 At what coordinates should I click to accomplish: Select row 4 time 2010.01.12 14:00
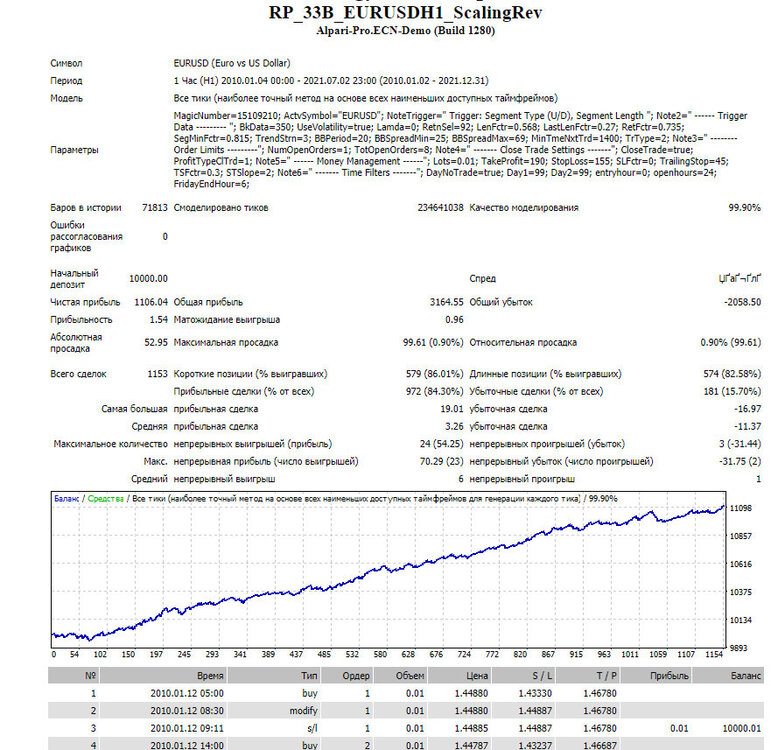click(187, 746)
